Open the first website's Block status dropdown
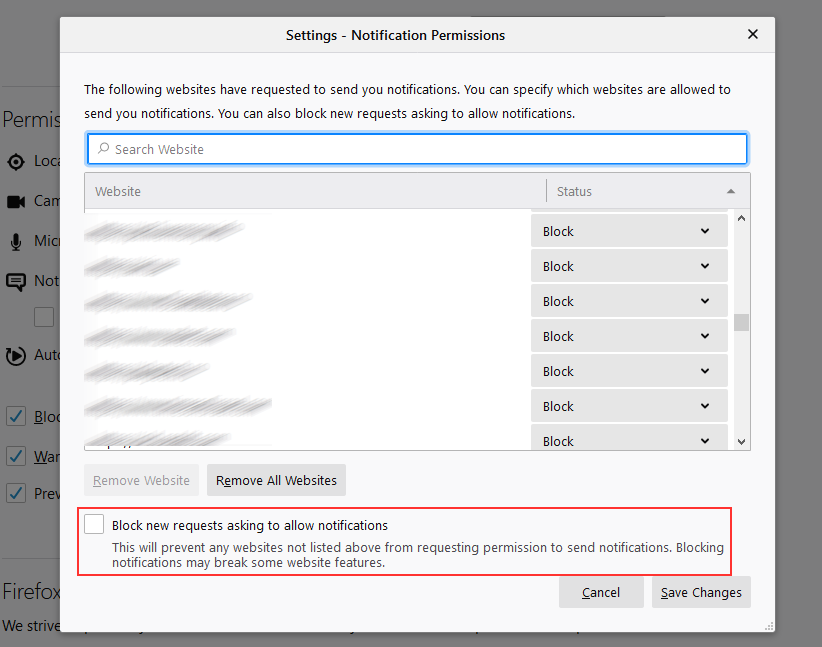 (x=628, y=231)
